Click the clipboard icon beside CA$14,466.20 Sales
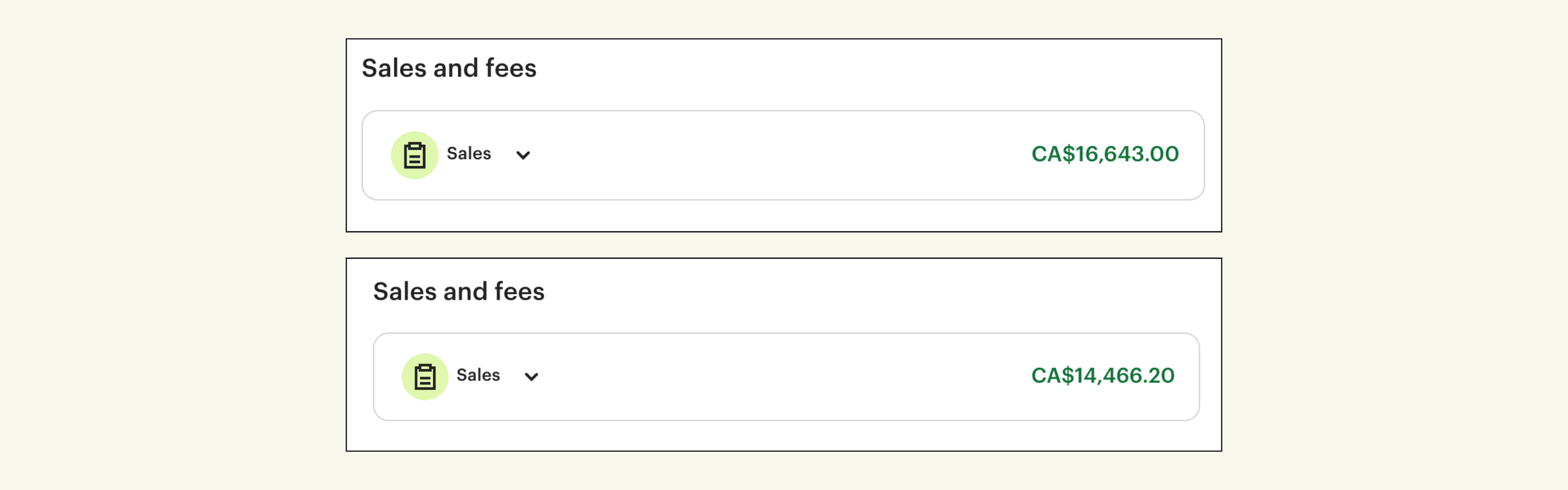The image size is (1568, 490). [425, 377]
